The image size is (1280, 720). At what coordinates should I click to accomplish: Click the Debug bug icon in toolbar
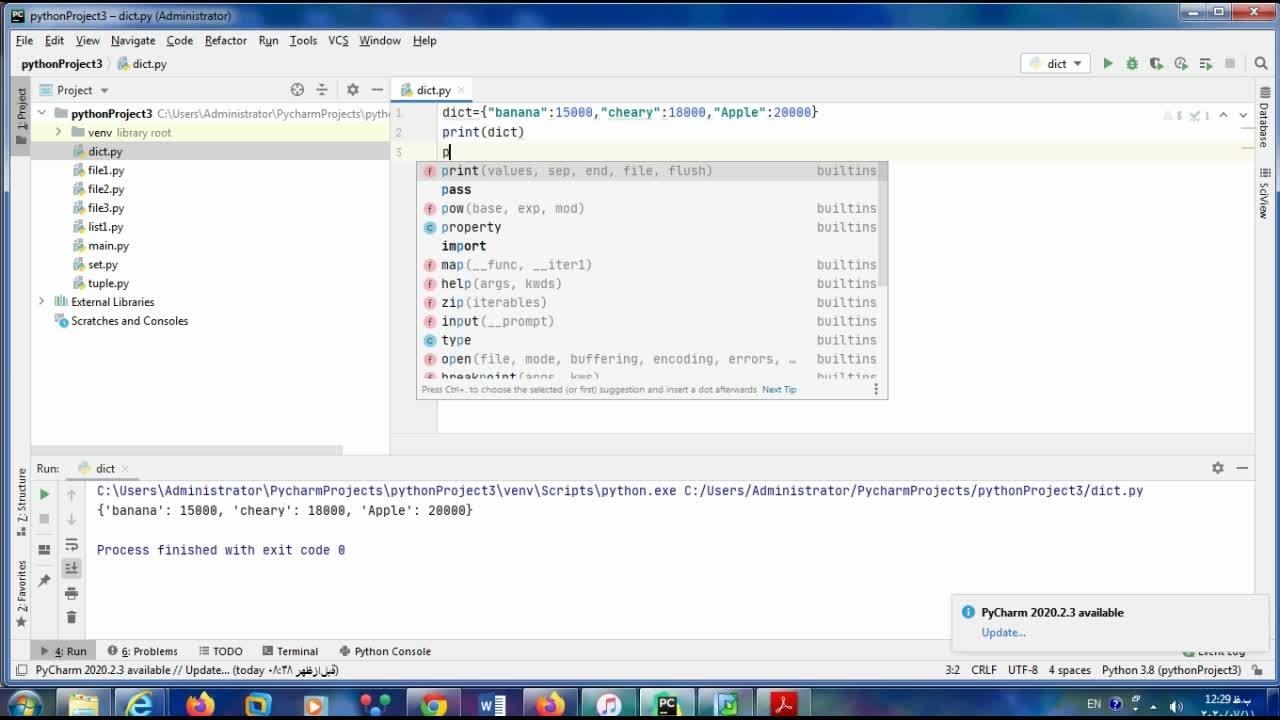click(1132, 63)
